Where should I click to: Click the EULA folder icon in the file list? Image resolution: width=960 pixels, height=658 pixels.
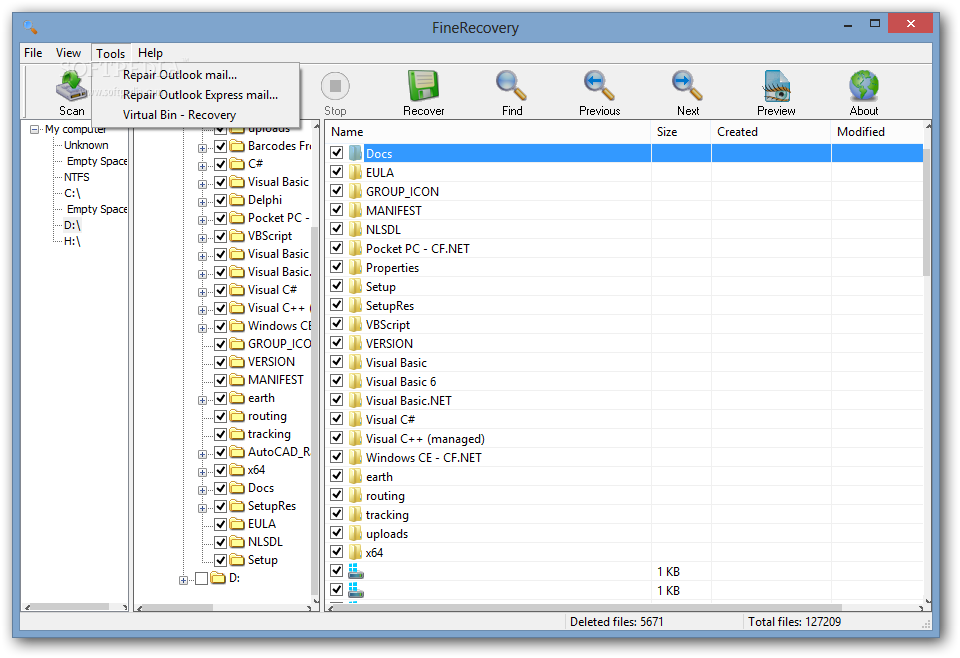(355, 172)
